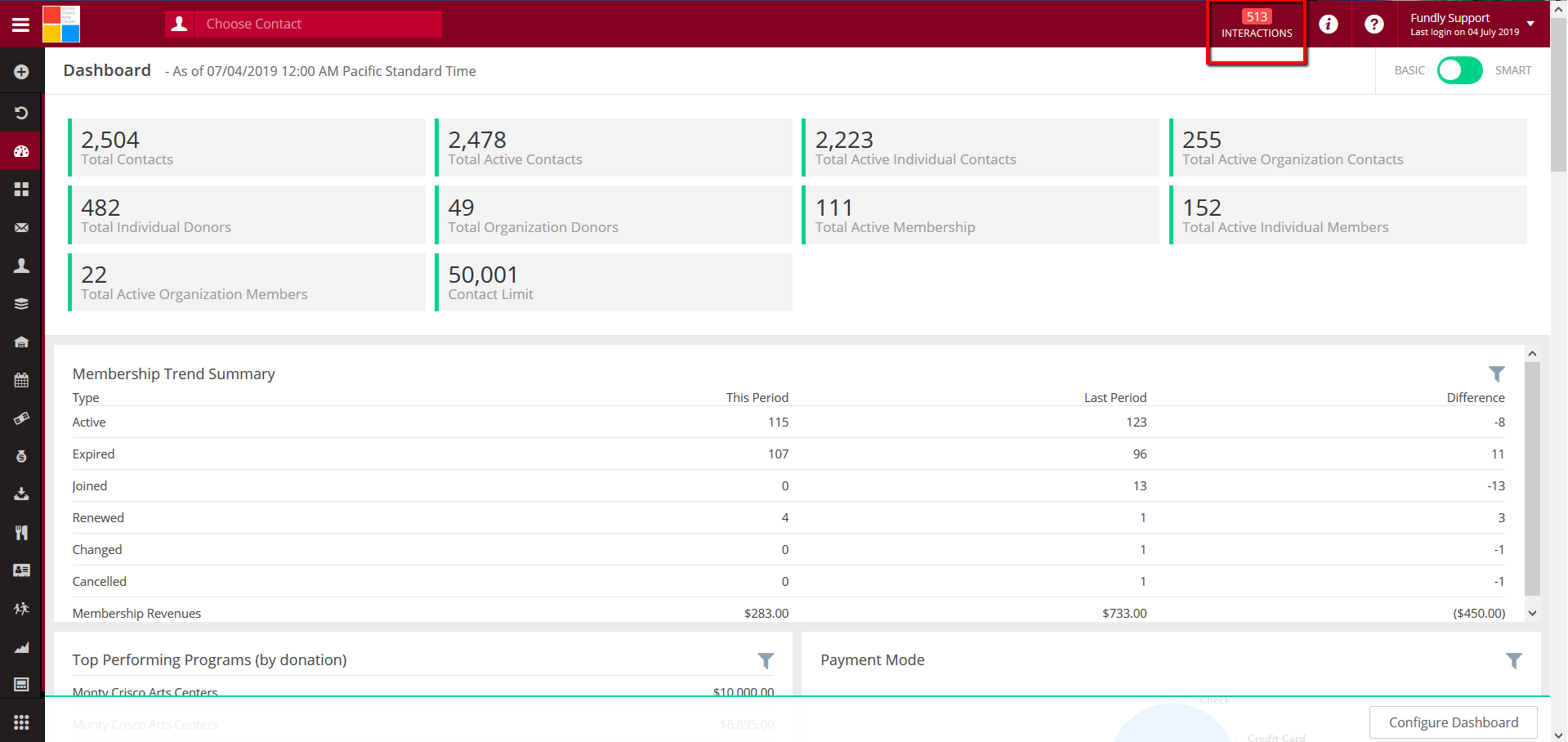This screenshot has width=1568, height=742.
Task: Click the page scrollbar down arrow
Action: tap(1559, 735)
